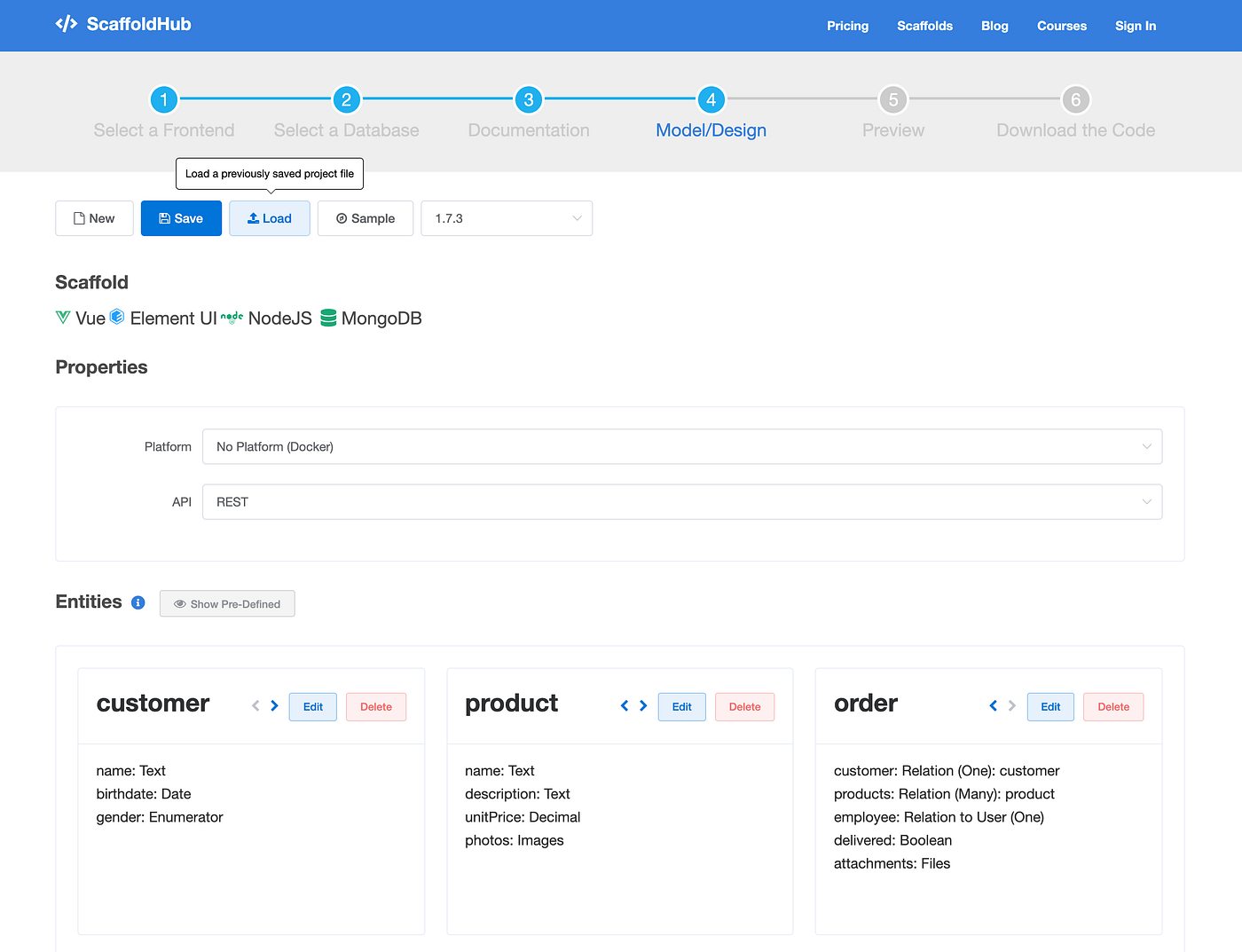Open the version 1.7.3 dropdown

pyautogui.click(x=506, y=218)
